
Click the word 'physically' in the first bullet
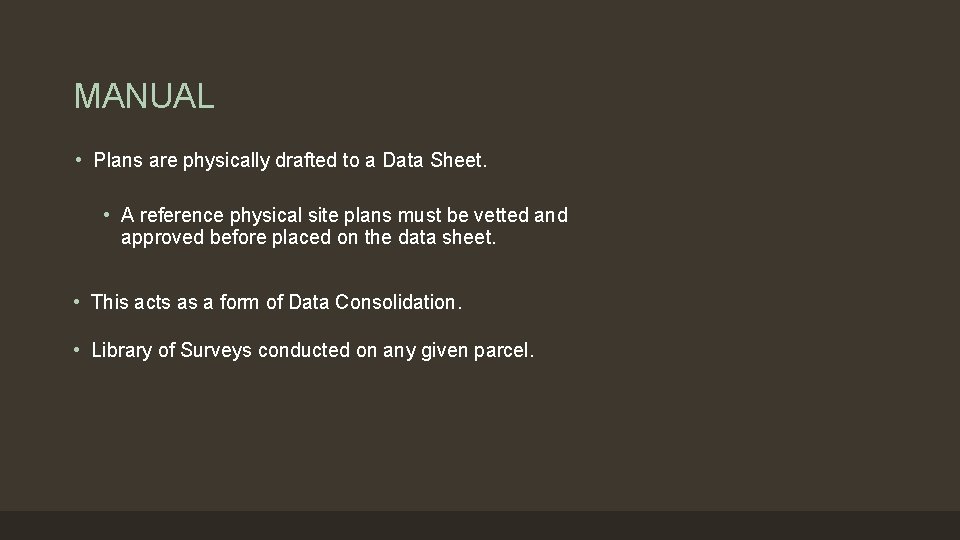pyautogui.click(x=225, y=160)
